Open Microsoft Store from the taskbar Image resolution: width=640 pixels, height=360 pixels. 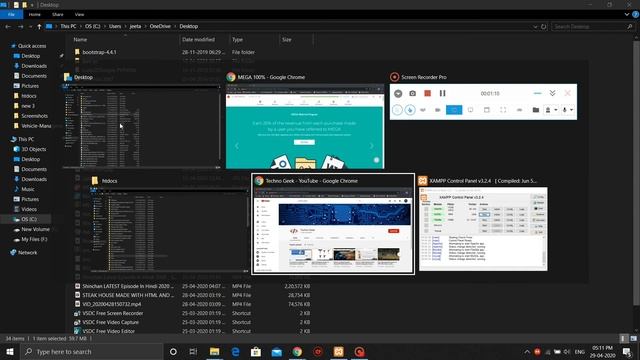click(256, 351)
